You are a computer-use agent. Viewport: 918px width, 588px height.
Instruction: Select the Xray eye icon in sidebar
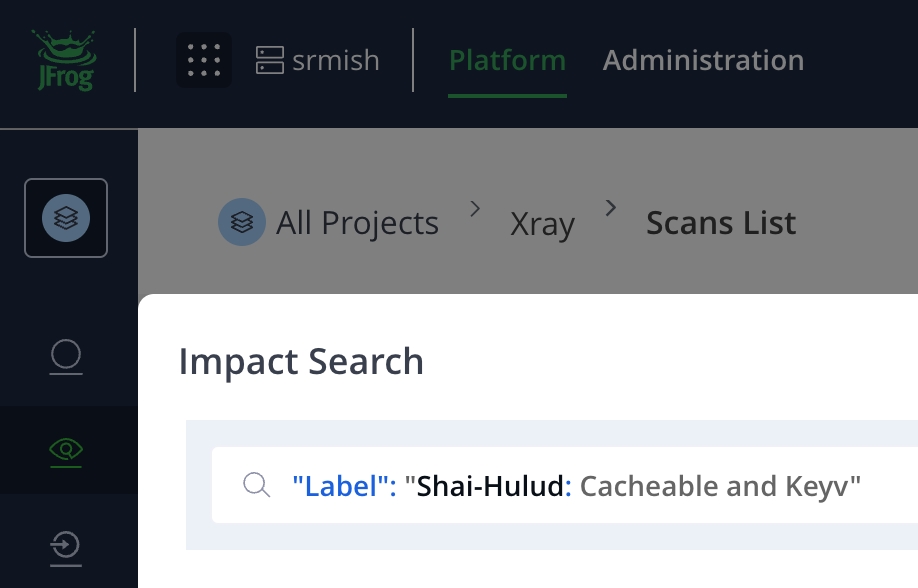coord(66,452)
